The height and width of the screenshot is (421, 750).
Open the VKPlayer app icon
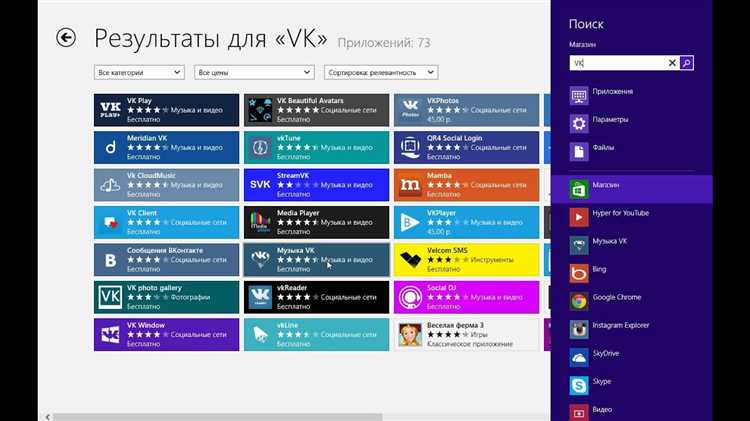click(410, 222)
